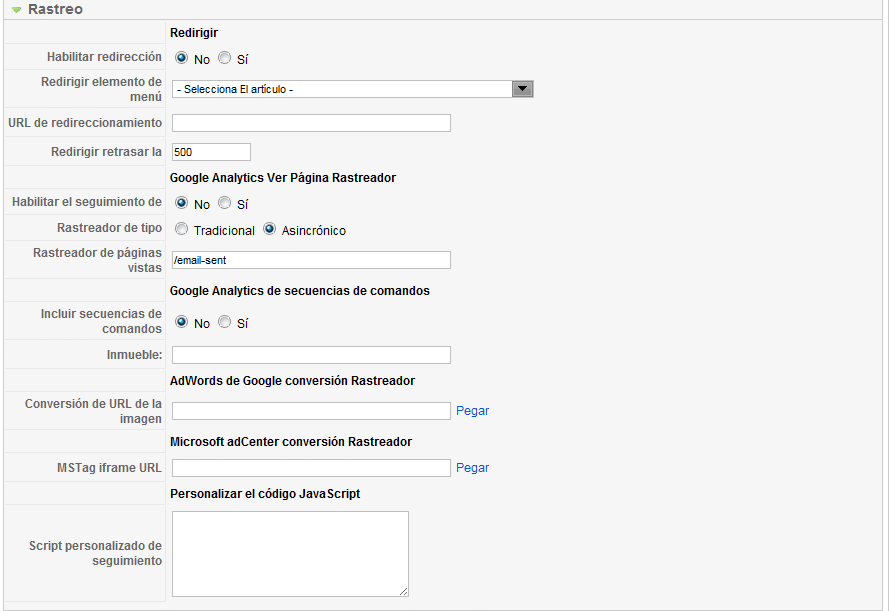Select No for Habilitar redirección

181,58
